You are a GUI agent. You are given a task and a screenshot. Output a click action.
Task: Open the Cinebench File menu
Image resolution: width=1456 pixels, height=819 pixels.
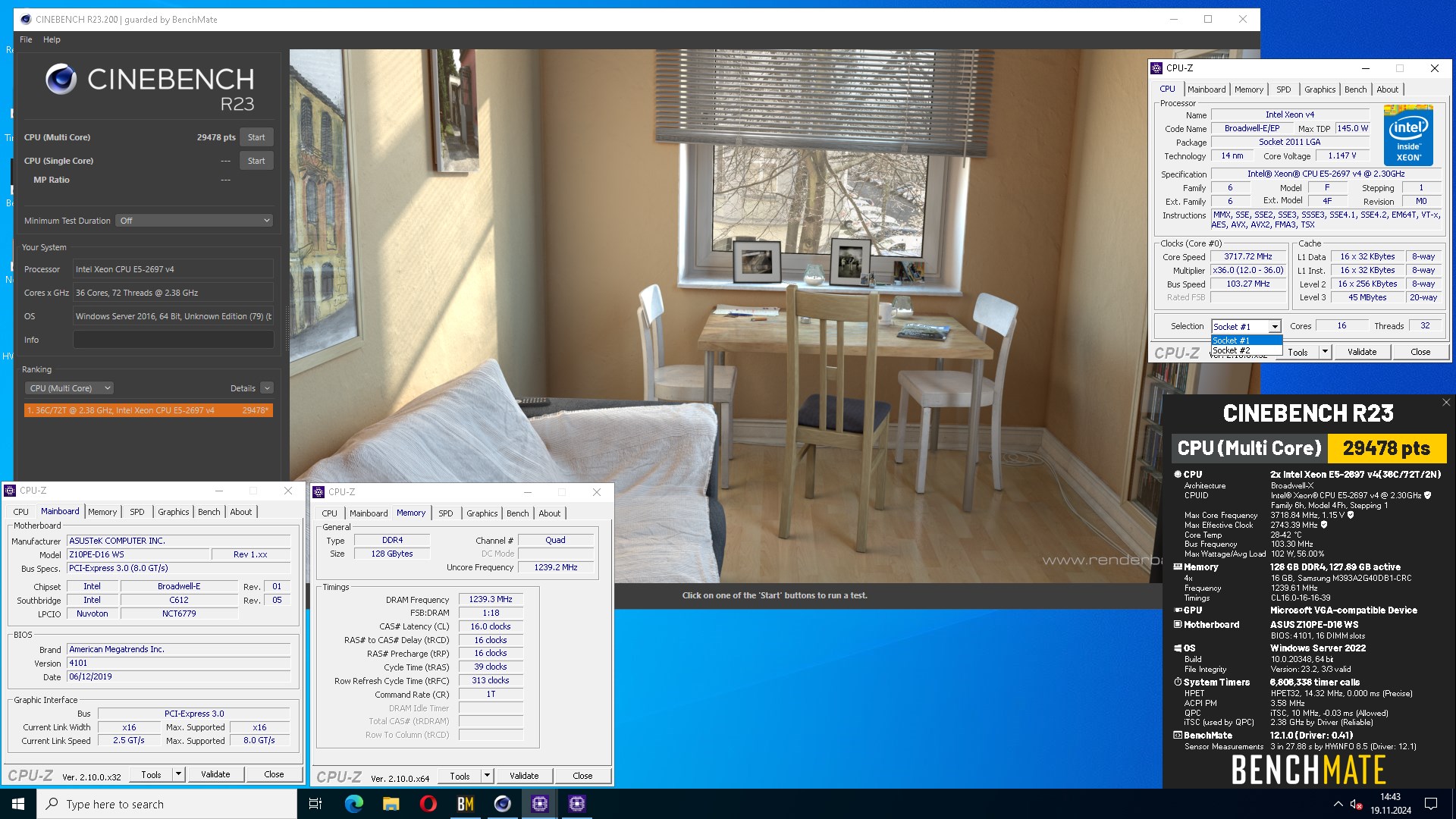pyautogui.click(x=26, y=39)
